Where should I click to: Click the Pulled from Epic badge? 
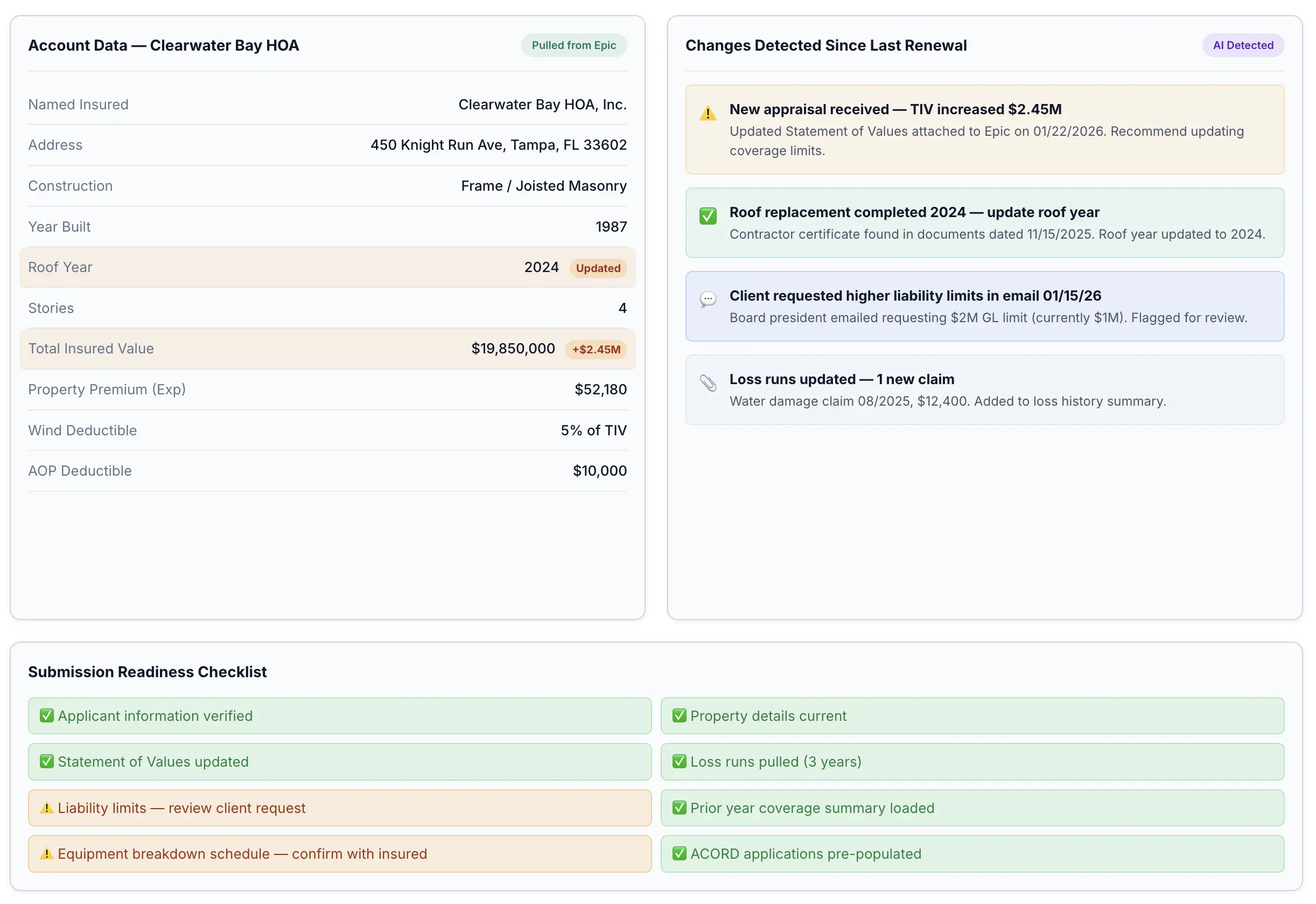[x=573, y=45]
